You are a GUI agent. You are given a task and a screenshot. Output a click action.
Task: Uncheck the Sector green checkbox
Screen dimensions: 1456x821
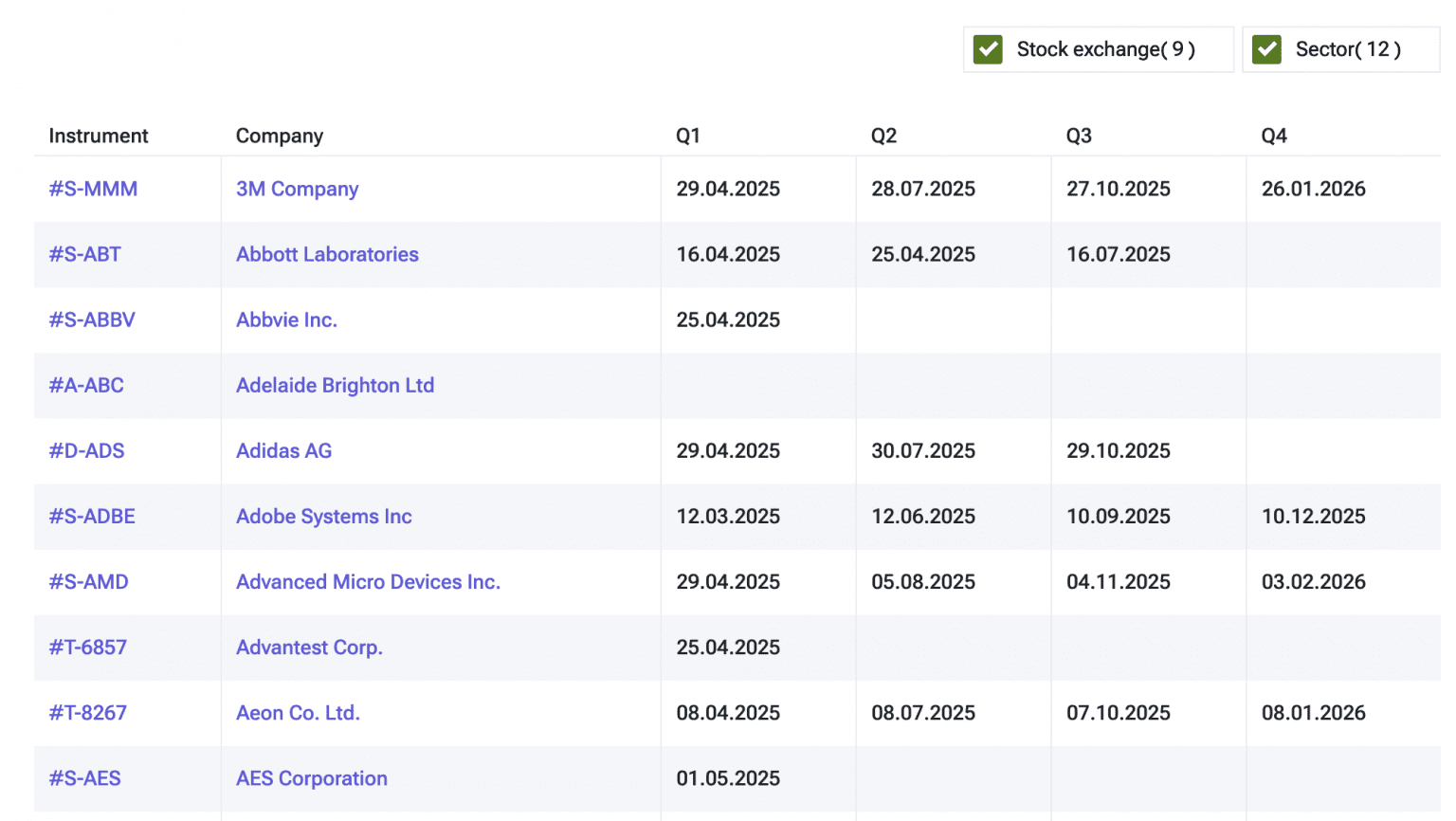1266,49
